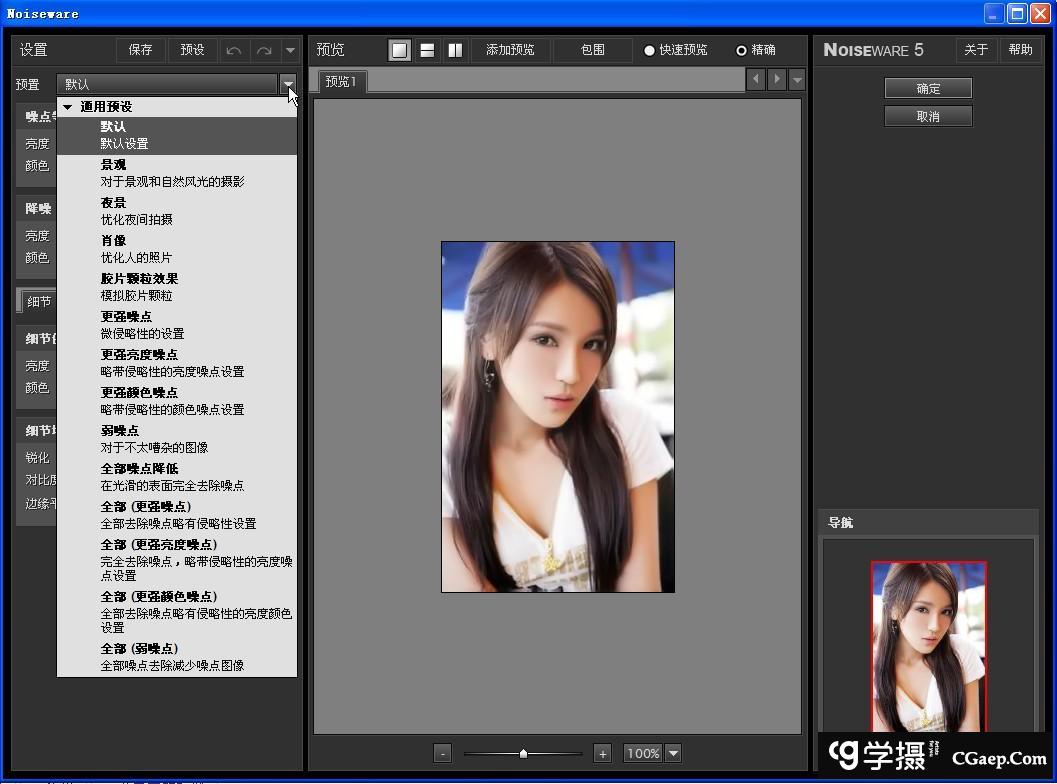Select the vertical split preview icon
Viewport: 1057px width, 784px height.
point(455,49)
